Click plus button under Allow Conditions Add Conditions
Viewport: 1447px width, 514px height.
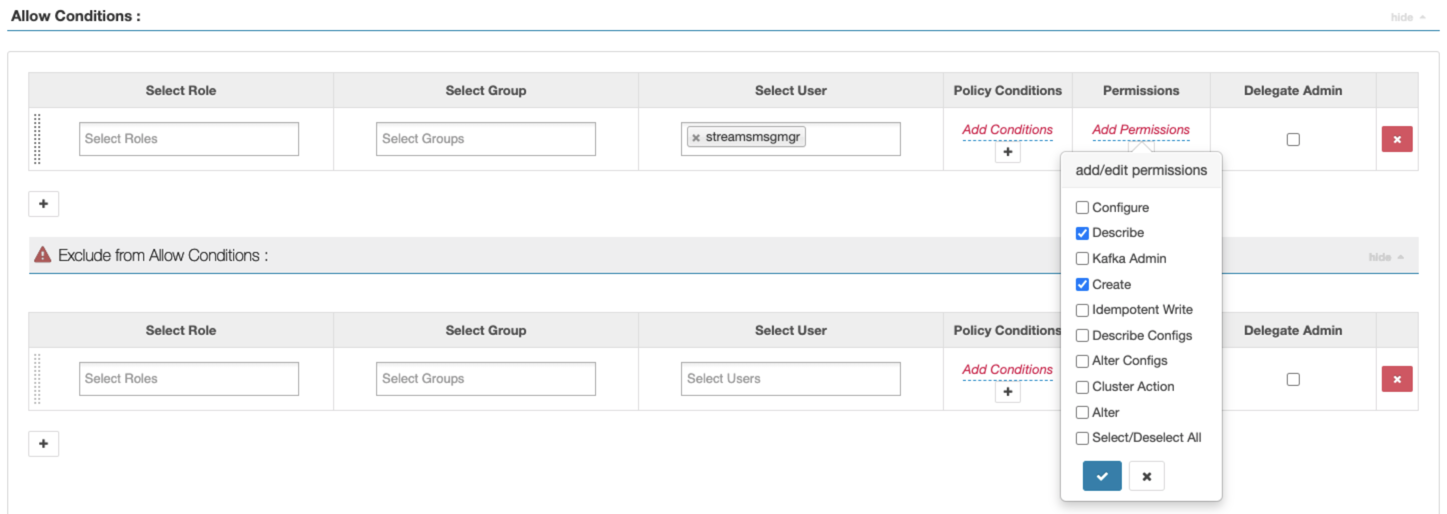coord(1007,152)
